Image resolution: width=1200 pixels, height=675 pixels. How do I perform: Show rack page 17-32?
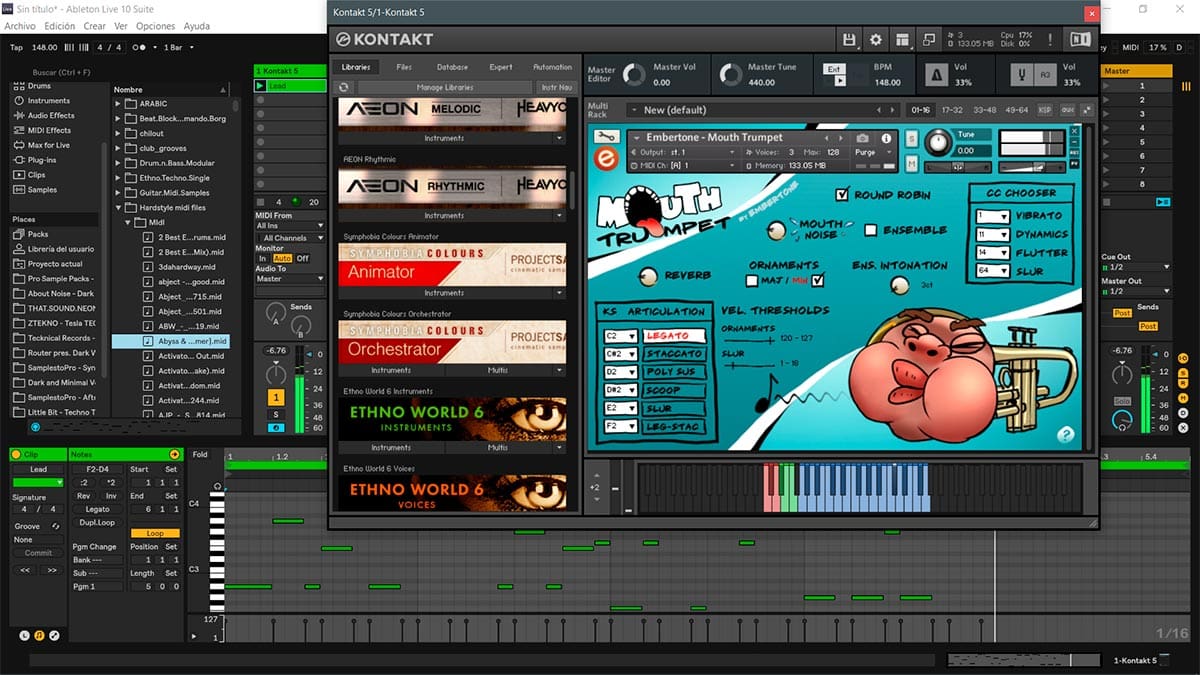point(952,110)
